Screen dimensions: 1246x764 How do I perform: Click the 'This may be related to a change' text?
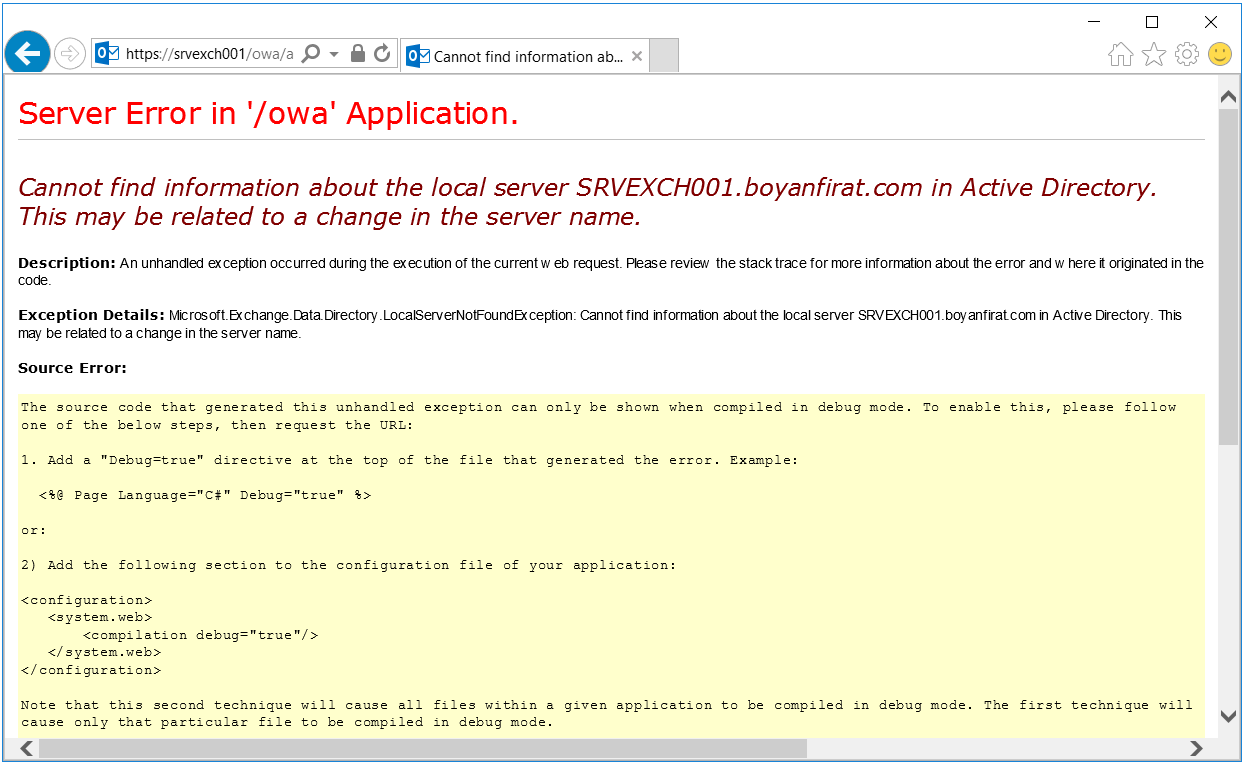[x=329, y=217]
